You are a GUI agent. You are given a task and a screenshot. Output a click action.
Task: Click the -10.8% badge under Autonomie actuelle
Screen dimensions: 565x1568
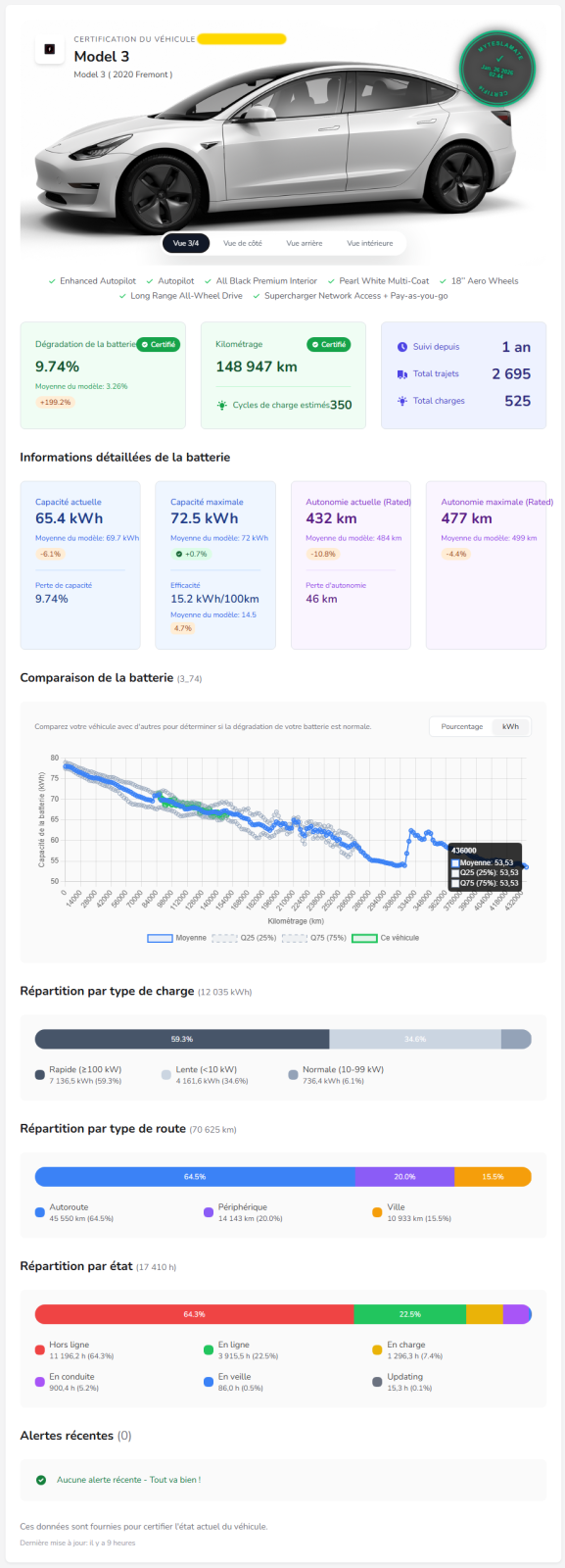pyautogui.click(x=322, y=554)
